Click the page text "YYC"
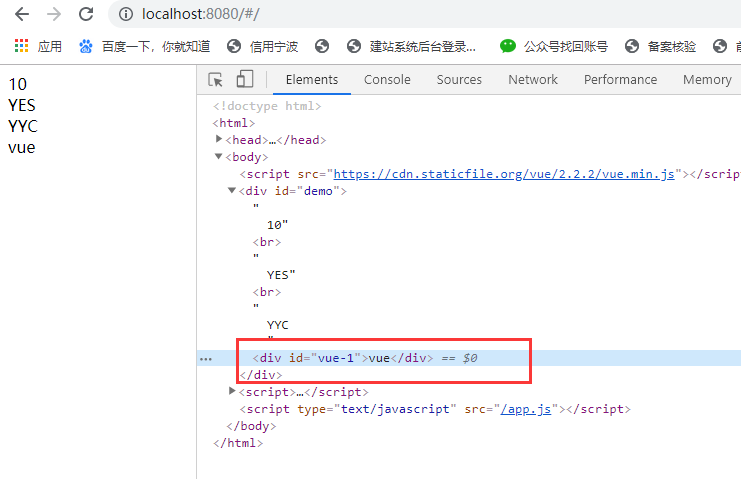The width and height of the screenshot is (741, 479). coord(23,126)
